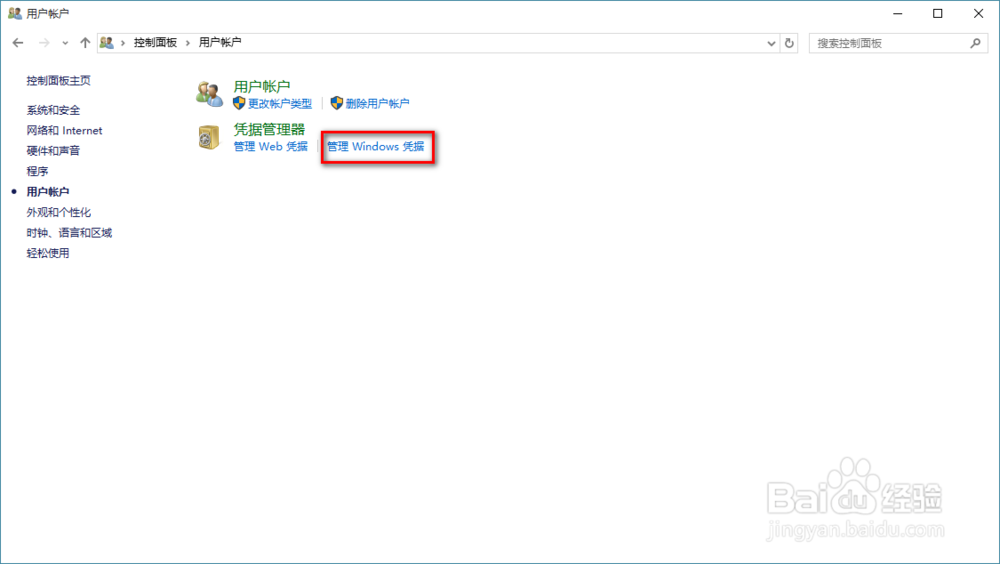Open 程序 category in sidebar
The width and height of the screenshot is (1000, 564).
click(x=37, y=171)
